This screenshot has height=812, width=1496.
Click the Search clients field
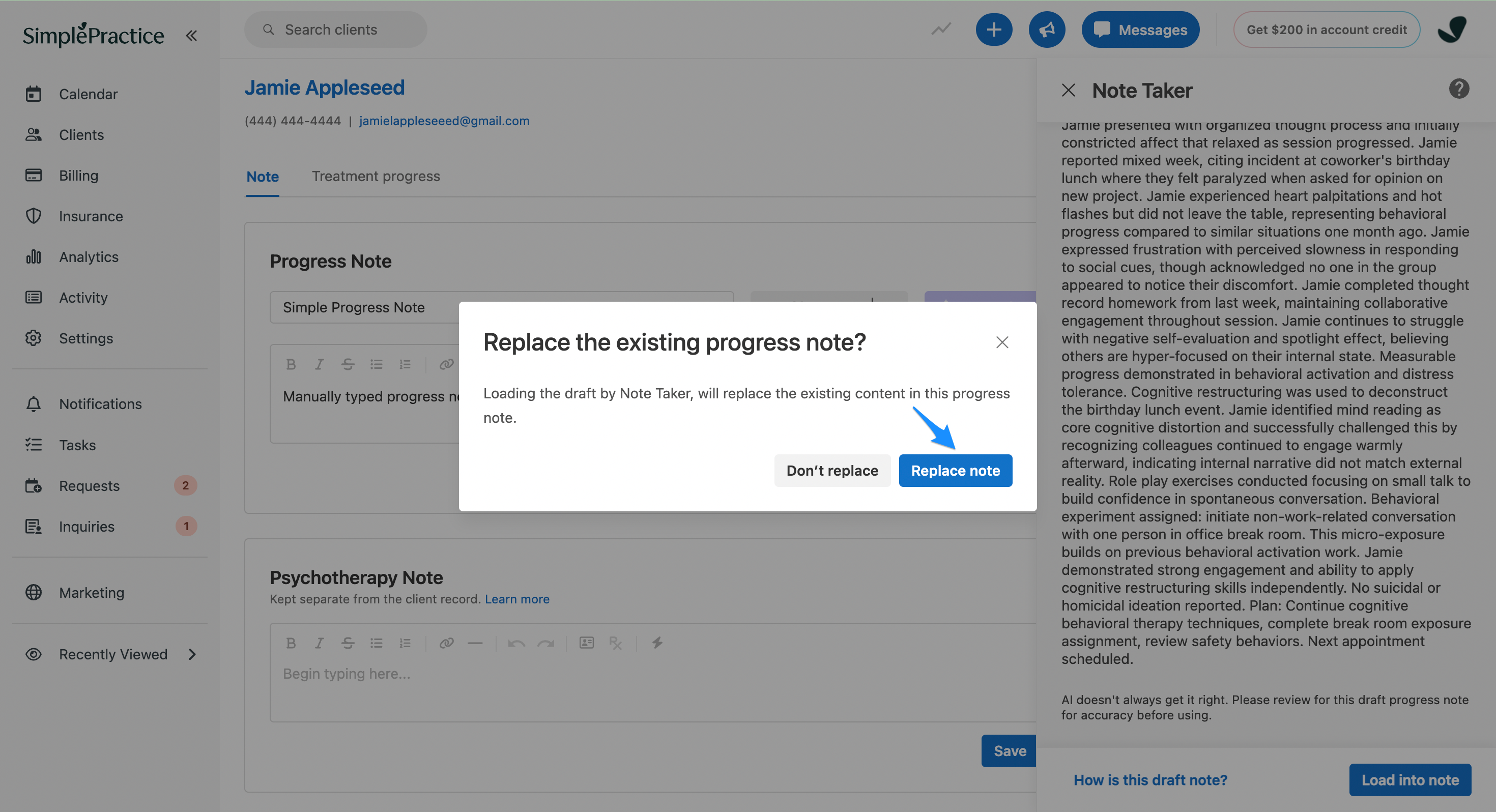tap(335, 29)
